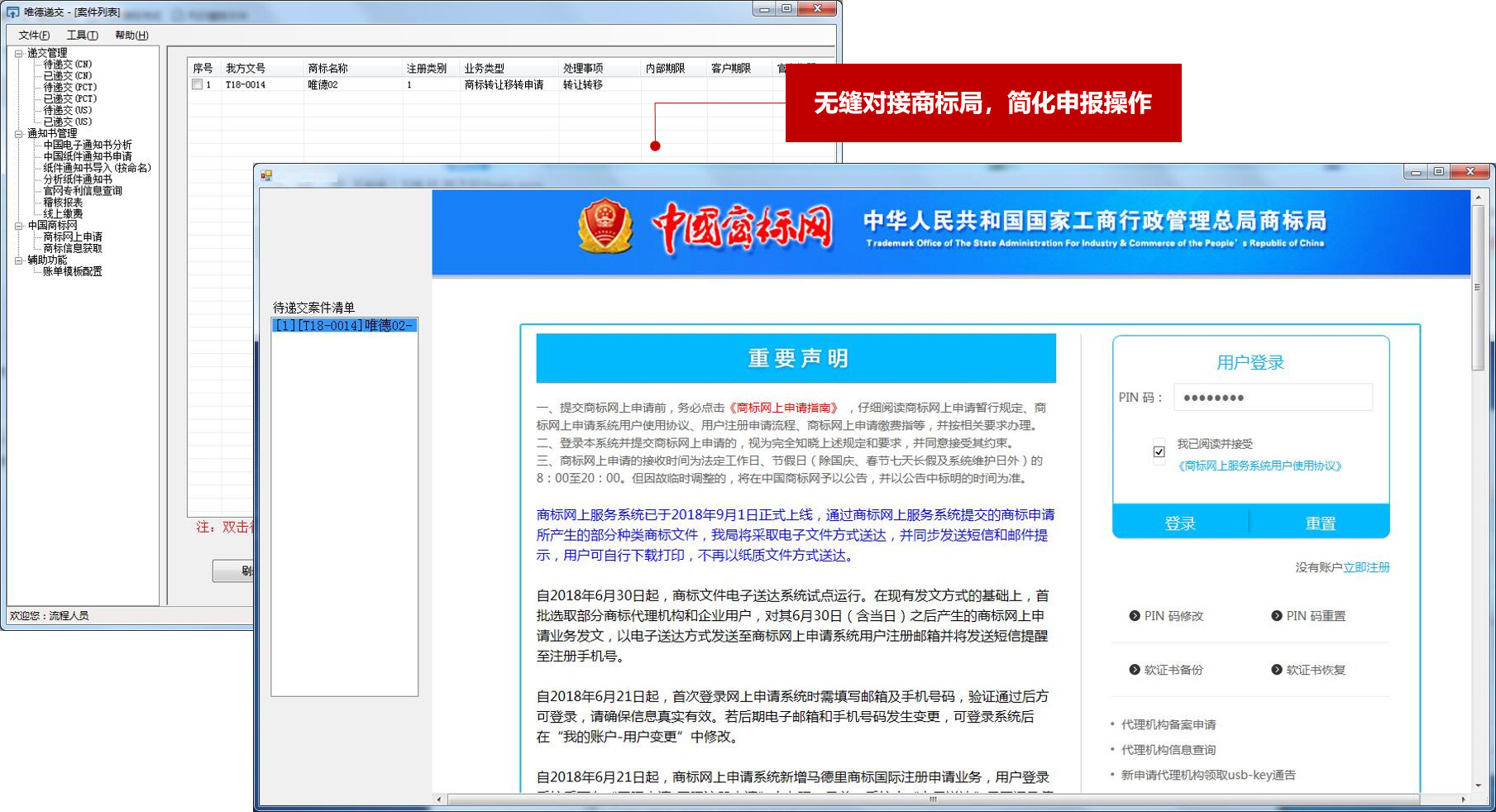The image size is (1496, 812).
Task: Open the 工具(T) menu
Action: coord(82,36)
